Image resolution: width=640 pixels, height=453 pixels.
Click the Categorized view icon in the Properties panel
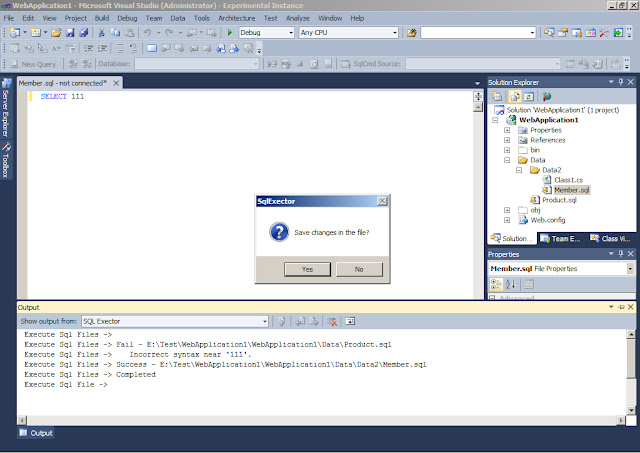point(496,284)
